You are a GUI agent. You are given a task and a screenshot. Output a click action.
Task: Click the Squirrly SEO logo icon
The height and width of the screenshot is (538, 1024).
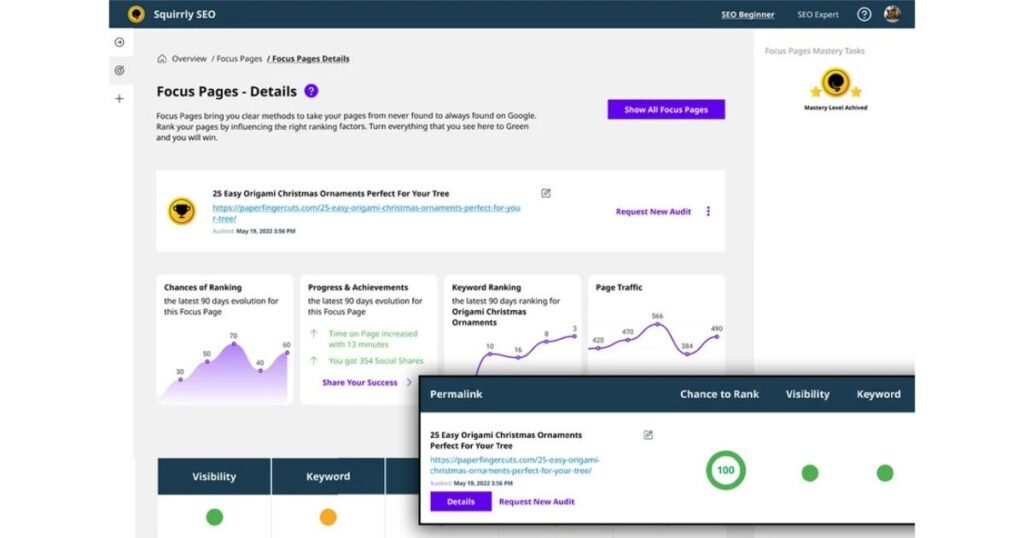pyautogui.click(x=136, y=14)
